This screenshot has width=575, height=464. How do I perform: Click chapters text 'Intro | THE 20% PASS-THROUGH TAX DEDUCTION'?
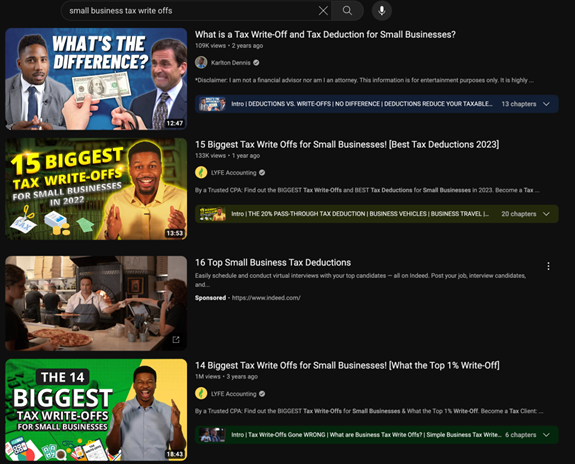(x=360, y=214)
